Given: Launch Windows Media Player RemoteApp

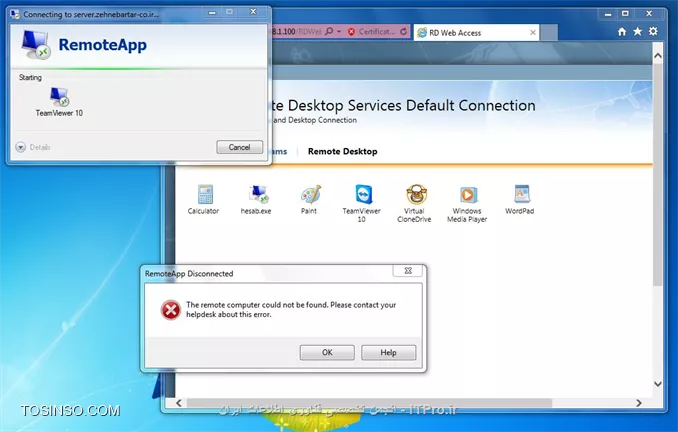Looking at the screenshot, I should [467, 203].
